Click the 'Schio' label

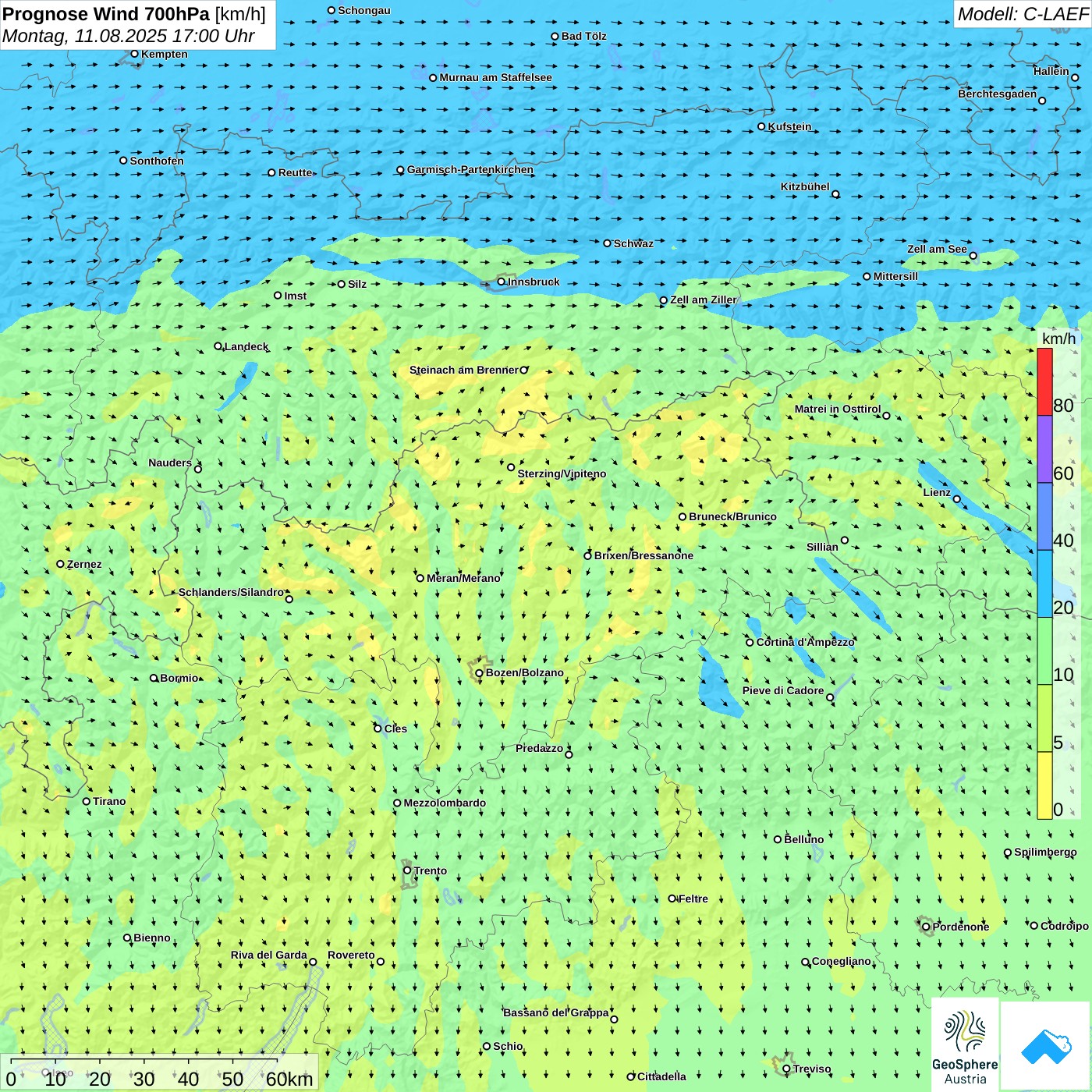[508, 1046]
